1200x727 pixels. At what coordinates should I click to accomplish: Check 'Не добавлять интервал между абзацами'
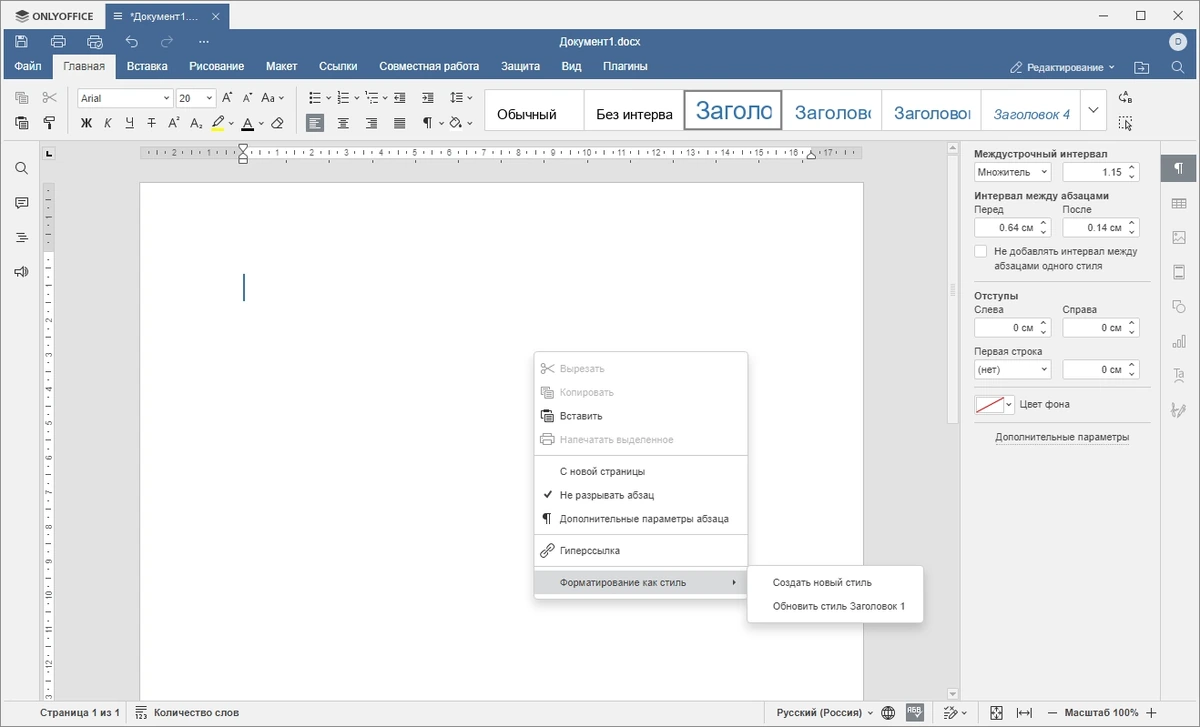coord(981,251)
